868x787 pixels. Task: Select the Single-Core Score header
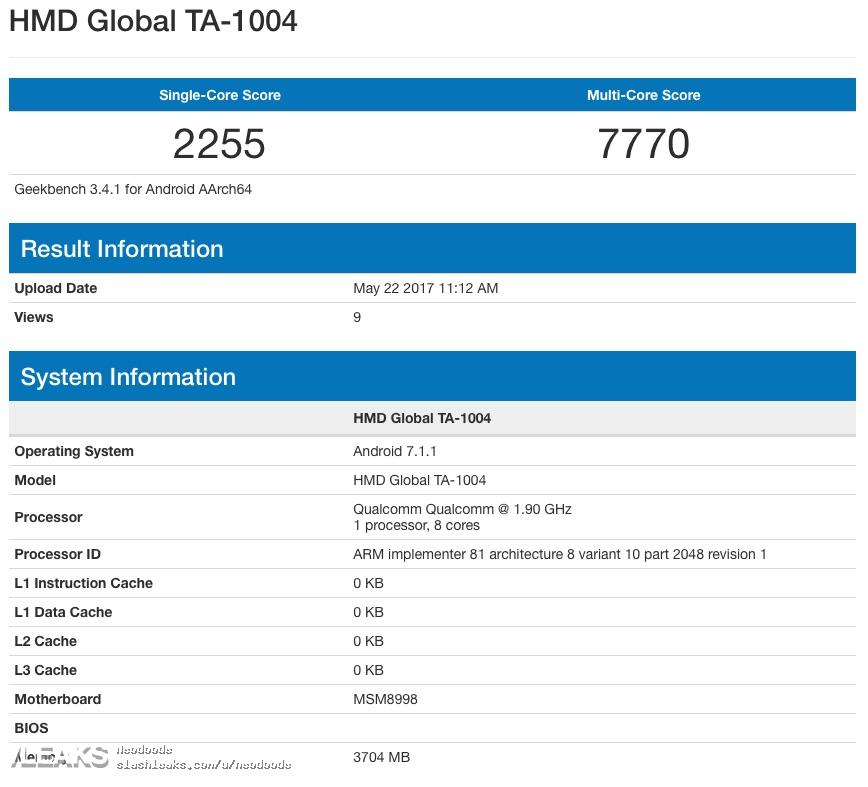coord(219,95)
